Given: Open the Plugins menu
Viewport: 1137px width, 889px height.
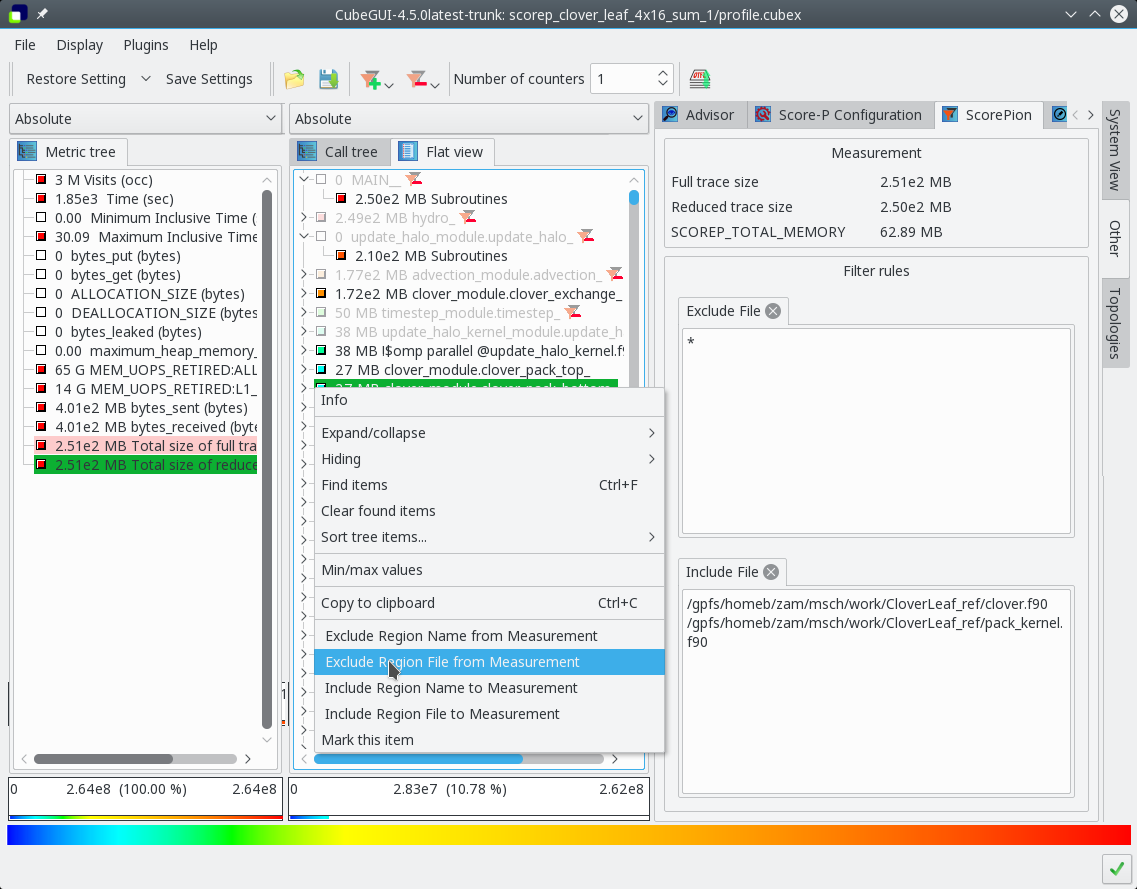Looking at the screenshot, I should coord(146,45).
